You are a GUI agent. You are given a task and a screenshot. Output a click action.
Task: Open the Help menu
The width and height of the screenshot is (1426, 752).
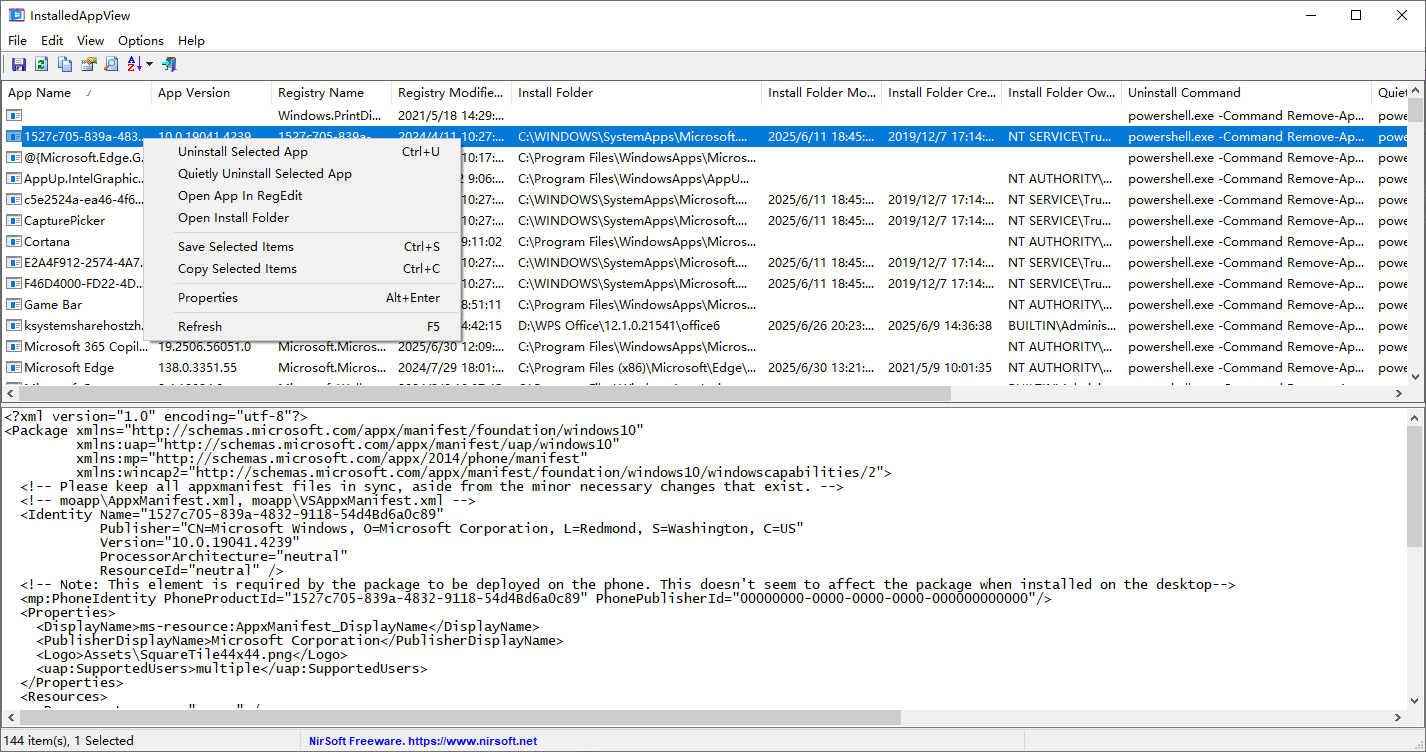coord(191,40)
